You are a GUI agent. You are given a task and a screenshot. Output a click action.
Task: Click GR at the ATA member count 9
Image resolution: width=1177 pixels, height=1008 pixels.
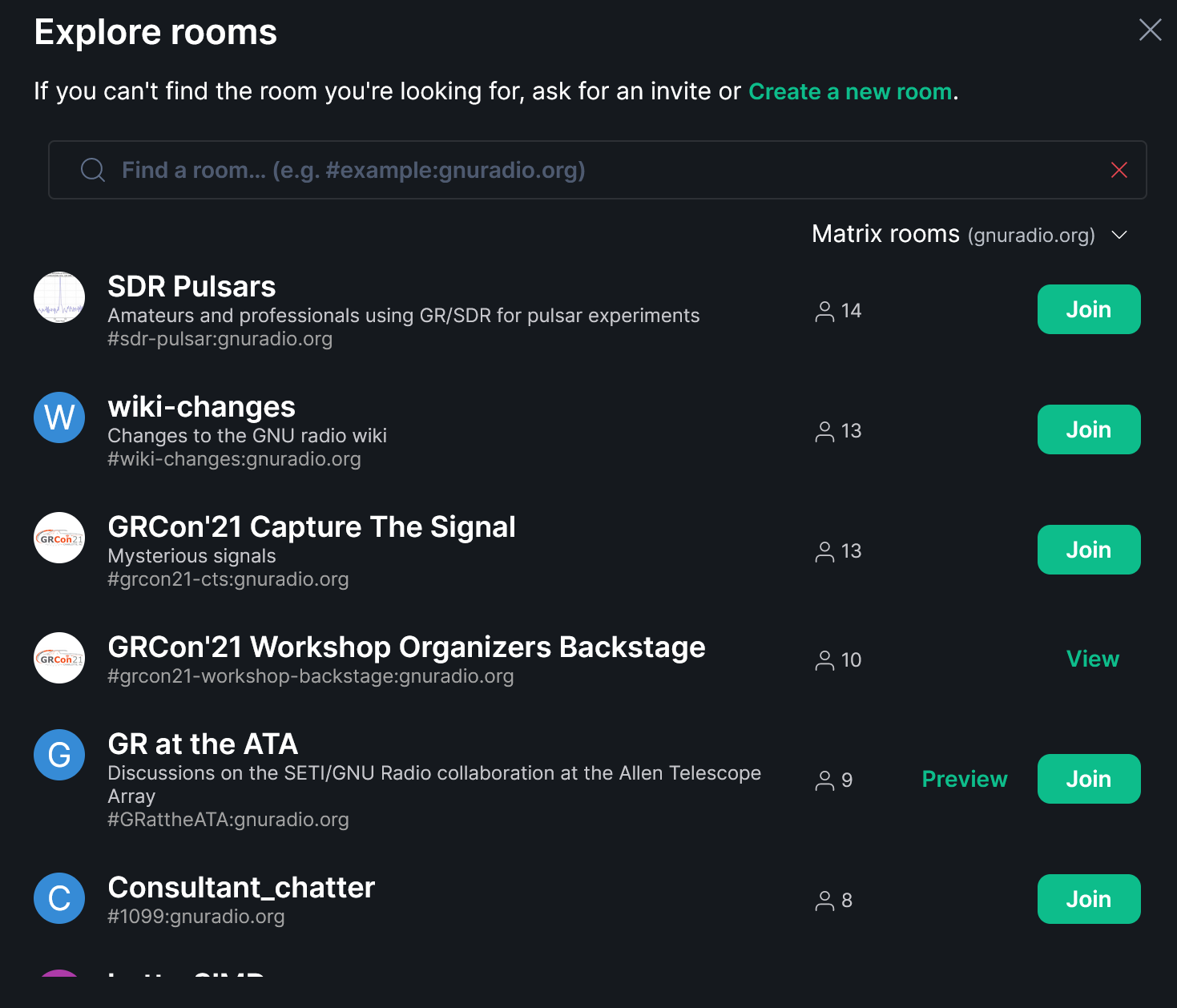[x=833, y=780]
